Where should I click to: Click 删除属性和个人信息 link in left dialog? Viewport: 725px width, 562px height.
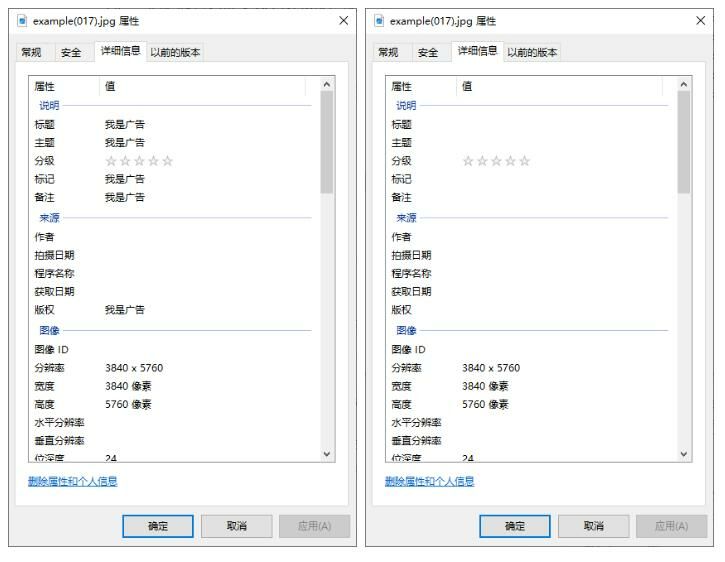[x=73, y=482]
